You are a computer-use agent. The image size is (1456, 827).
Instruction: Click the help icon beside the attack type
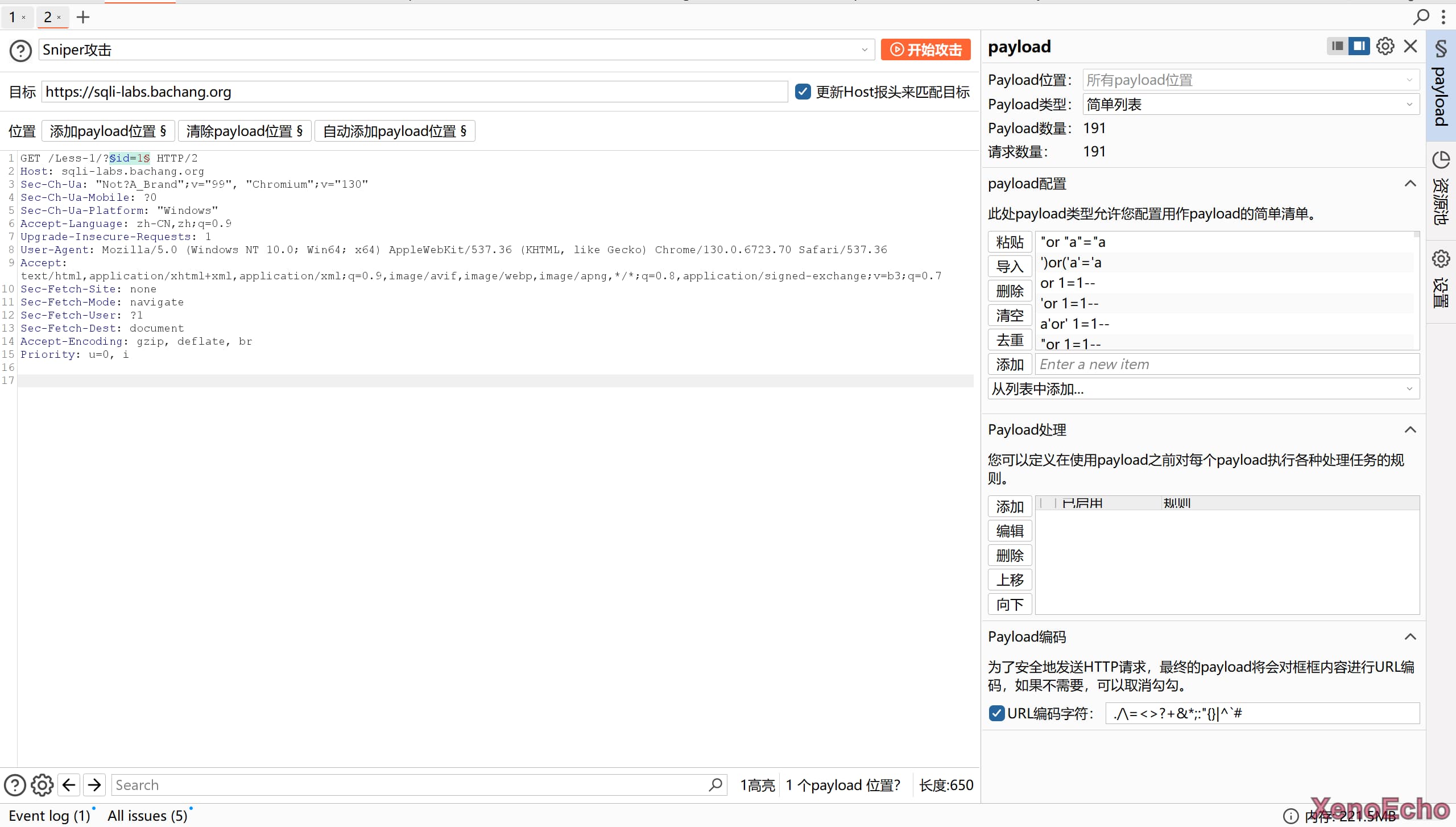[20, 51]
